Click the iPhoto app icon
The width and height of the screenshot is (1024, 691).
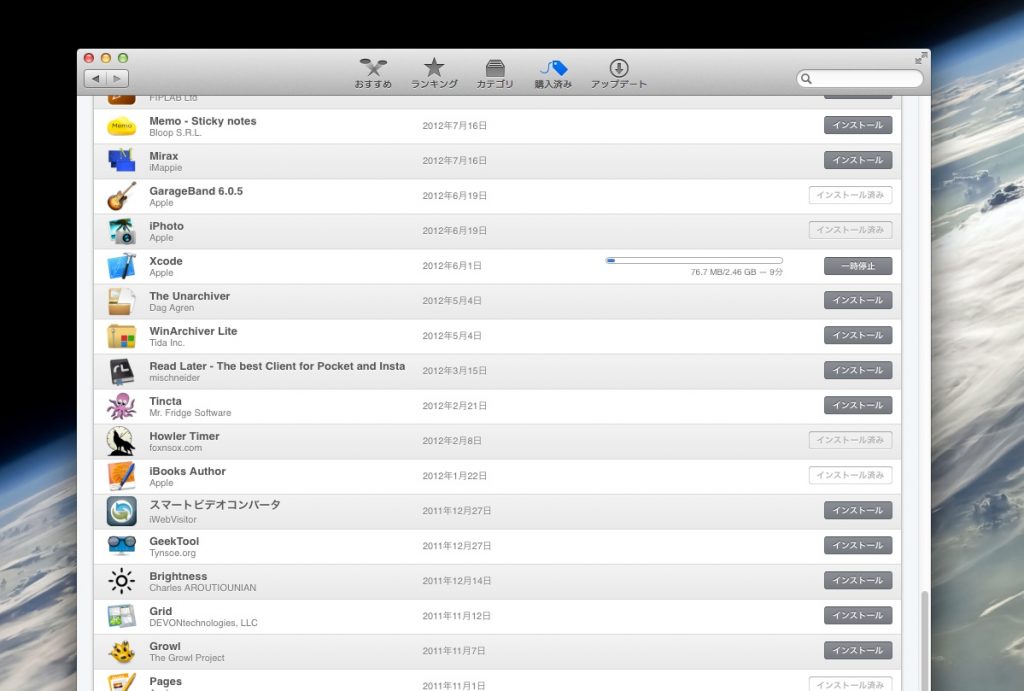click(x=121, y=231)
